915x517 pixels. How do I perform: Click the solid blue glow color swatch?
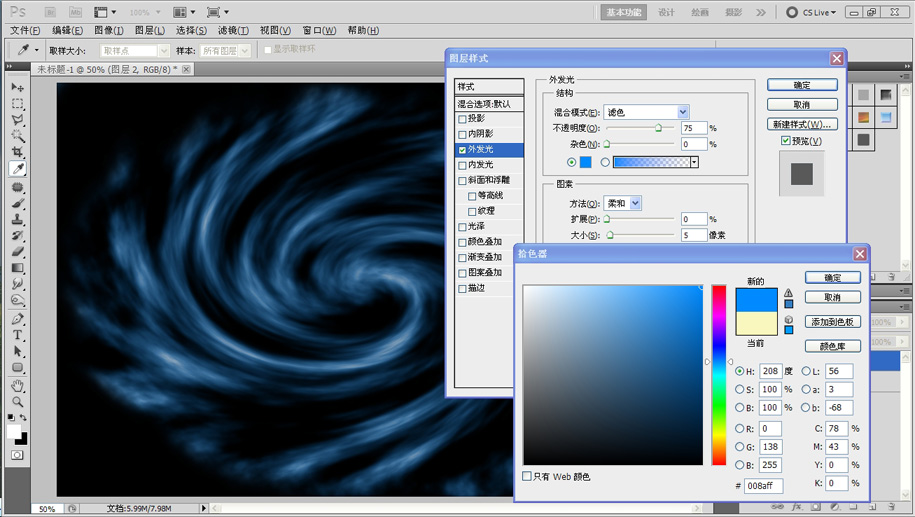pyautogui.click(x=585, y=162)
